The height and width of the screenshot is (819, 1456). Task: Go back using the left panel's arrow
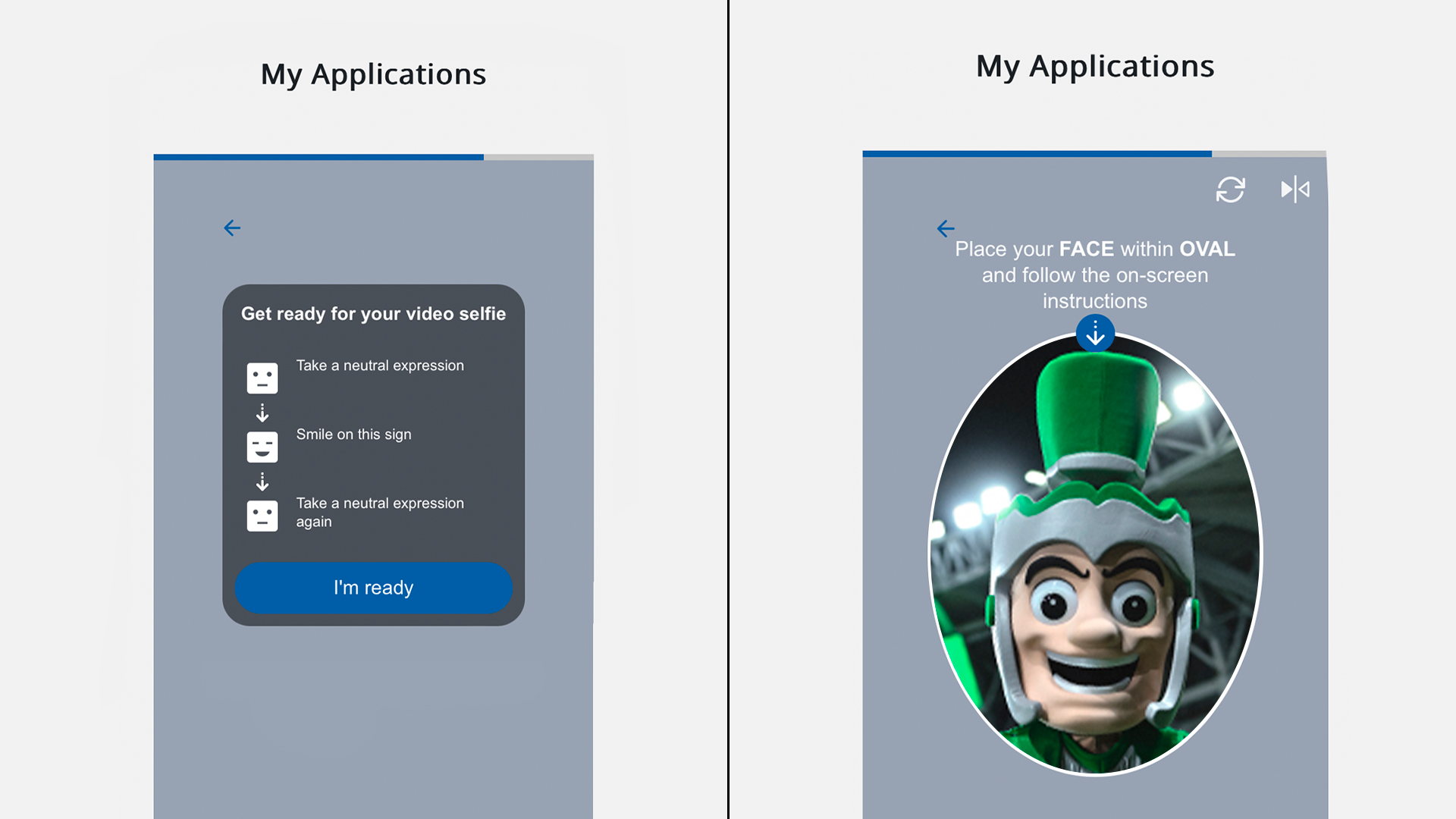(232, 227)
